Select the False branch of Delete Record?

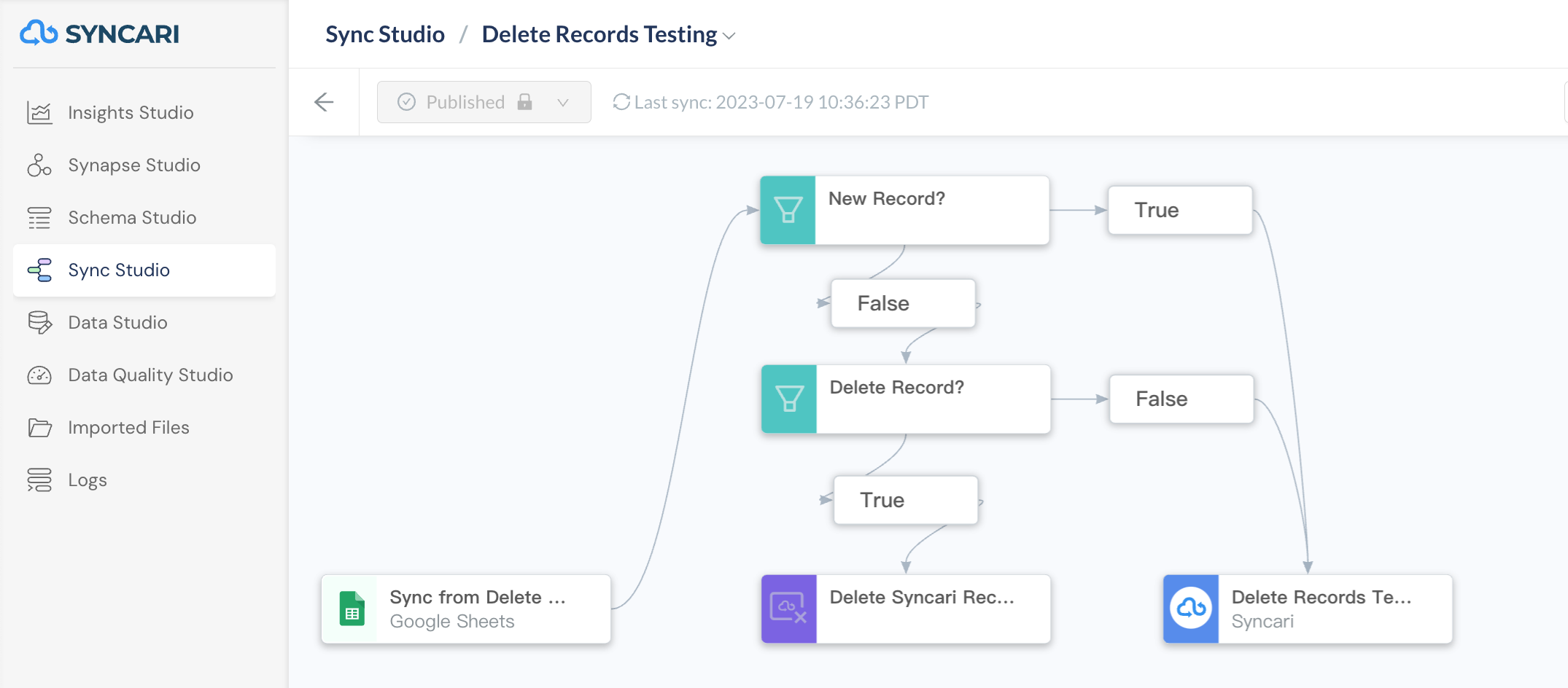pyautogui.click(x=1181, y=399)
